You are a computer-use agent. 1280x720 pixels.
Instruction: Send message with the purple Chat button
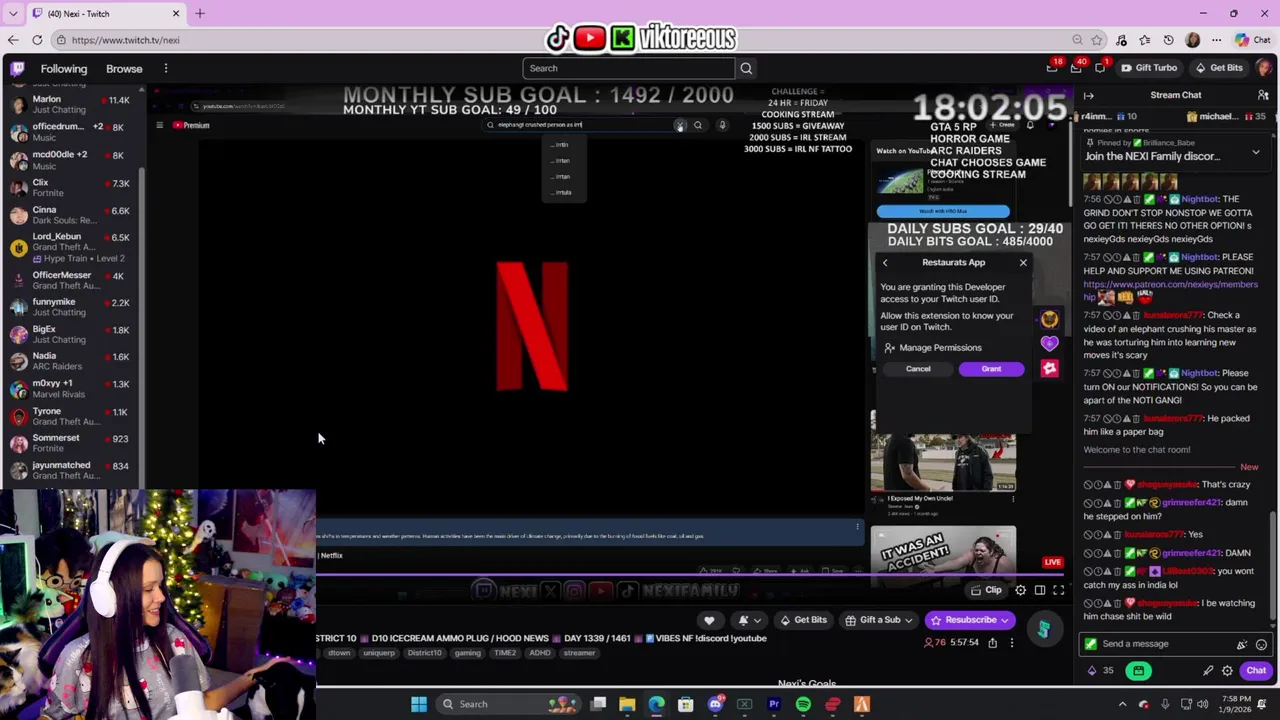pyautogui.click(x=1256, y=671)
